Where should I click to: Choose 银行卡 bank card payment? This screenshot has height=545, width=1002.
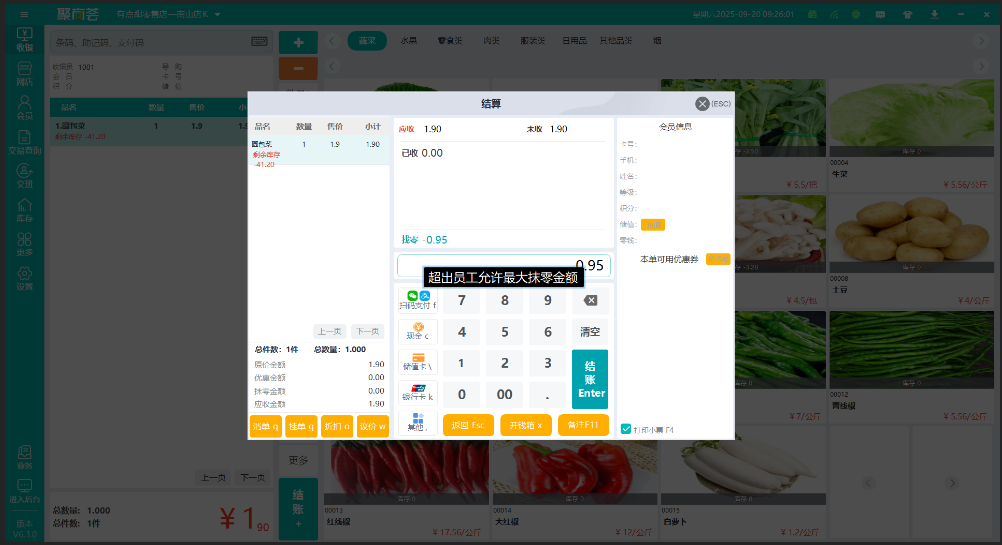pos(417,393)
